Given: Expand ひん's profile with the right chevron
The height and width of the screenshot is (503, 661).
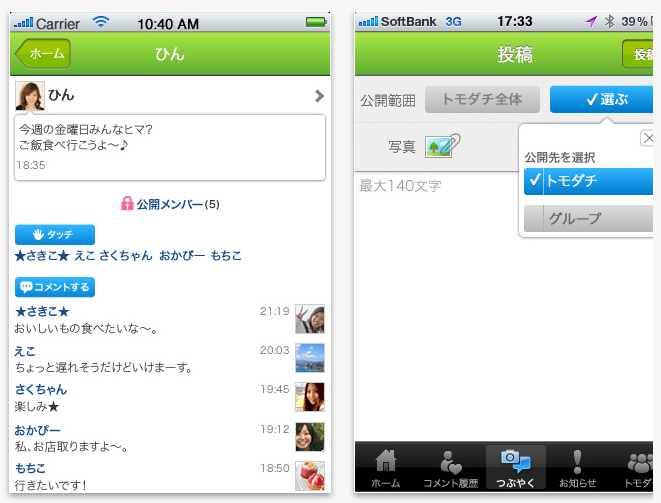Looking at the screenshot, I should tap(319, 96).
